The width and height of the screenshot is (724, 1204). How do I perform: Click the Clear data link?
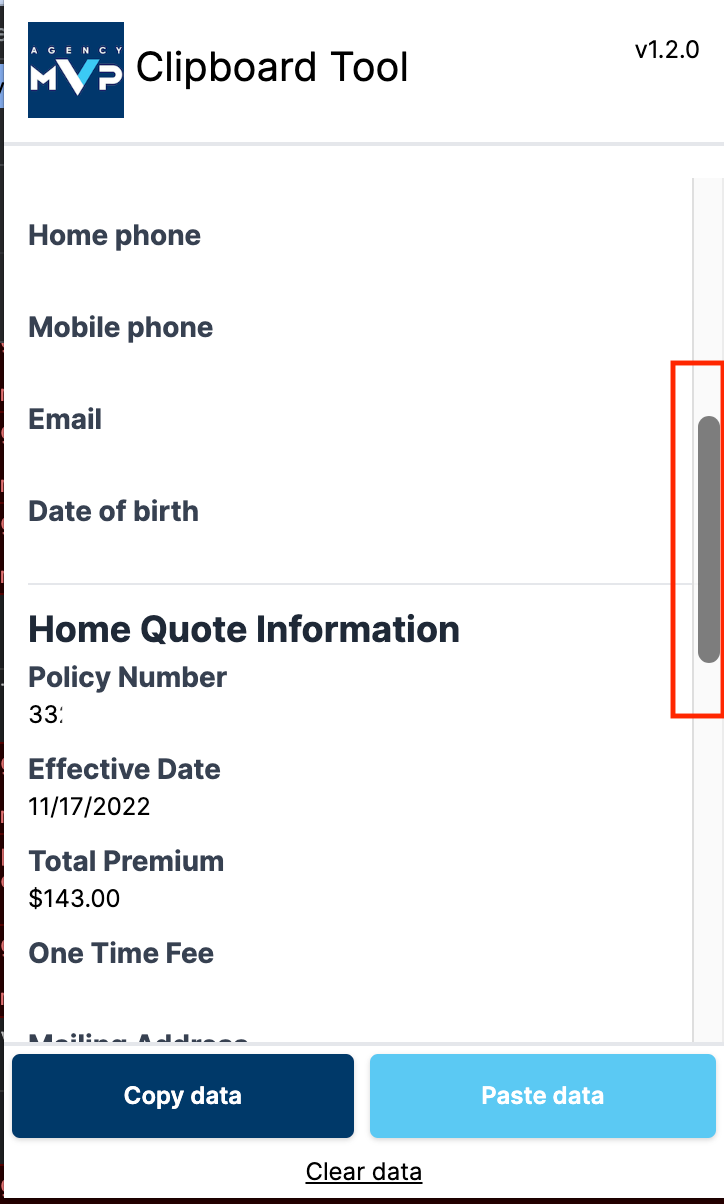(x=364, y=1172)
